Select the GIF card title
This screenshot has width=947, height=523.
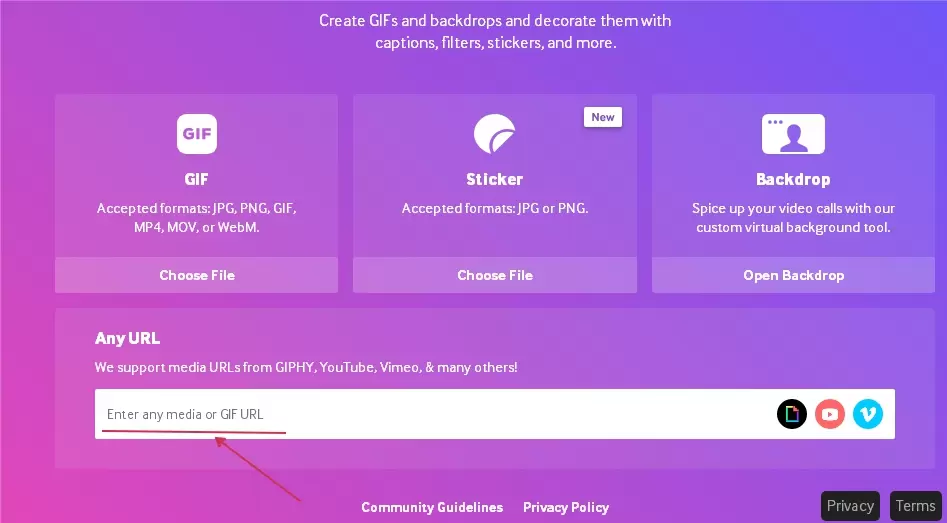coord(197,180)
